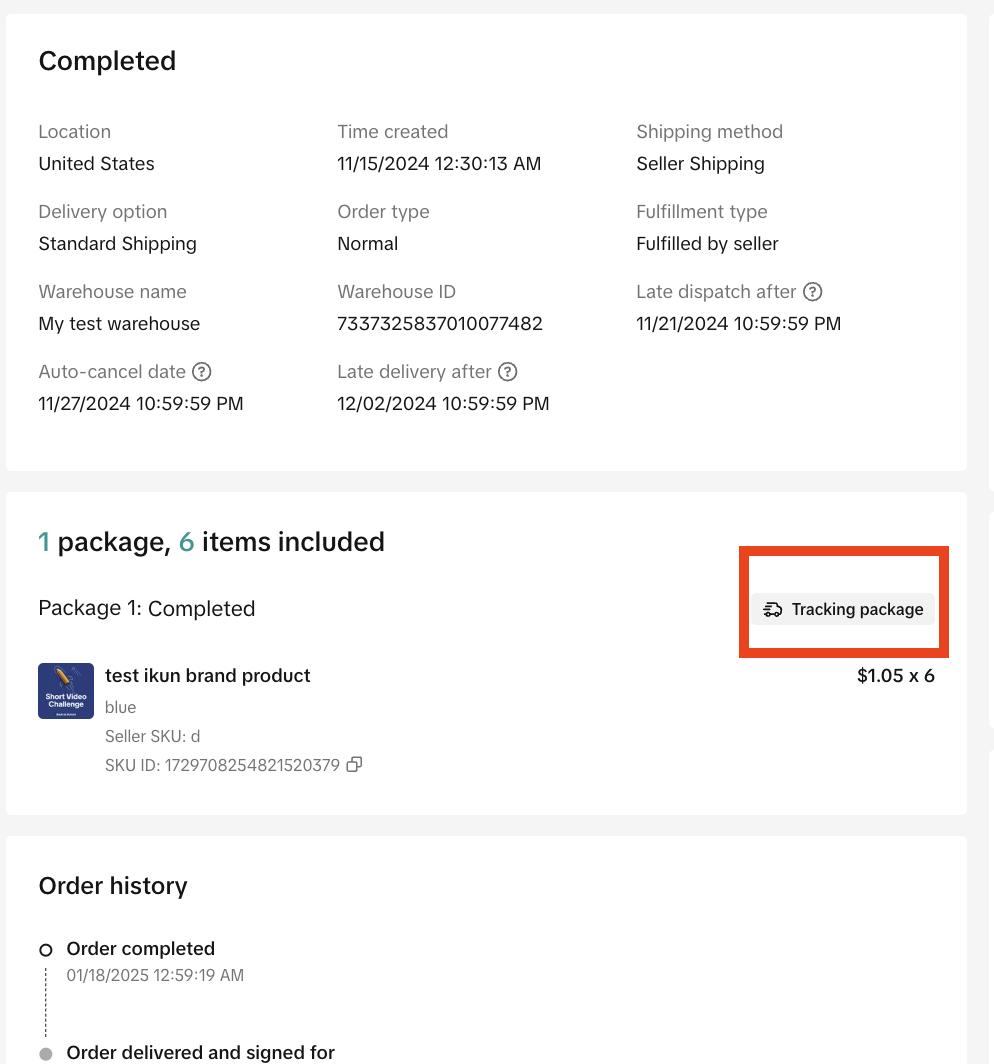The height and width of the screenshot is (1064, 994).
Task: Click the $1.05 x 6 price
Action: pyautogui.click(x=895, y=676)
